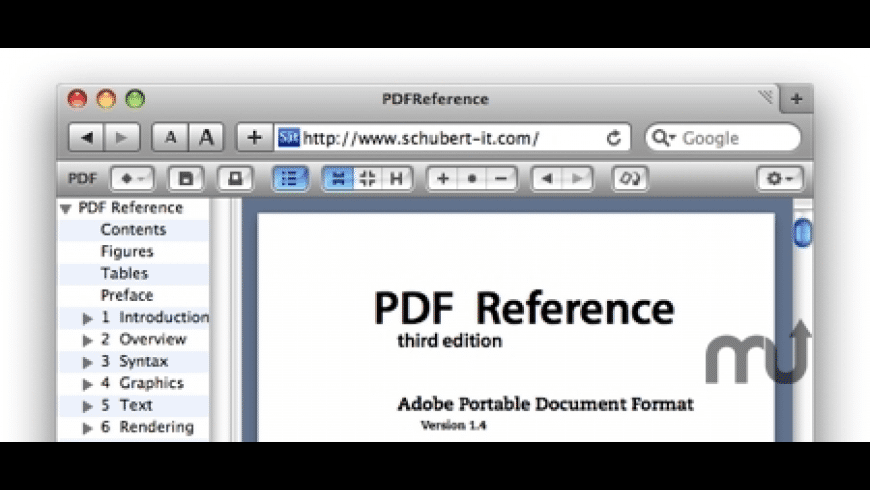This screenshot has width=870, height=490.
Task: Click the green zoom window button
Action: (x=135, y=99)
